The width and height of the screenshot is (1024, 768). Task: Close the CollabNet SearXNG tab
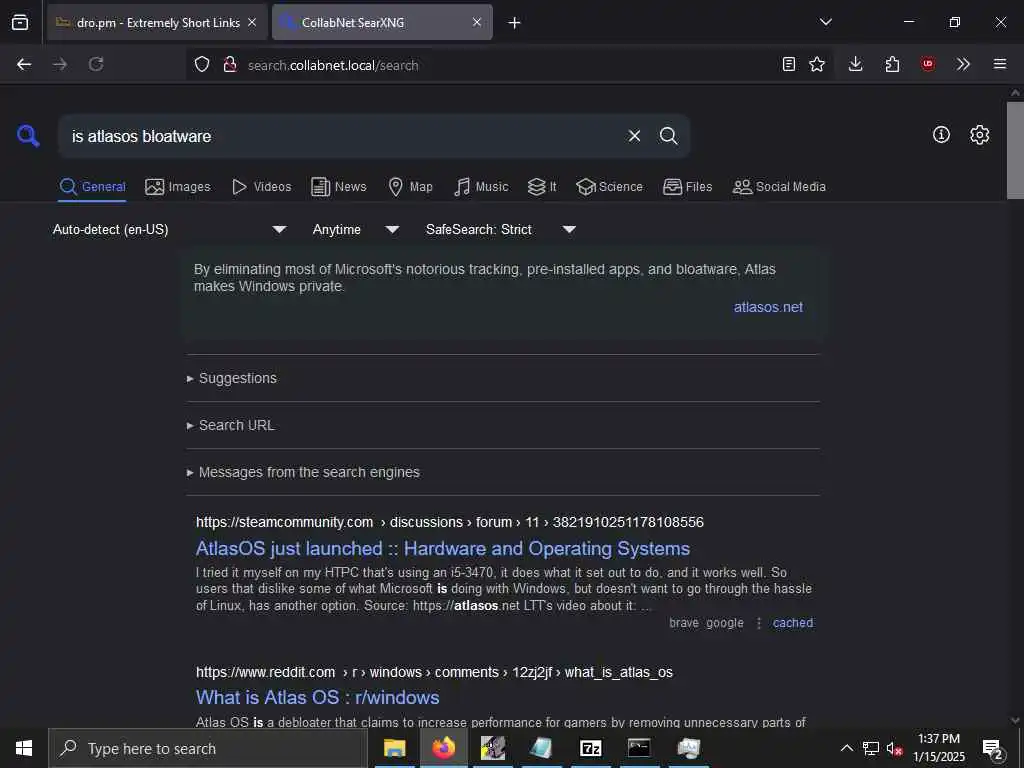(x=477, y=22)
